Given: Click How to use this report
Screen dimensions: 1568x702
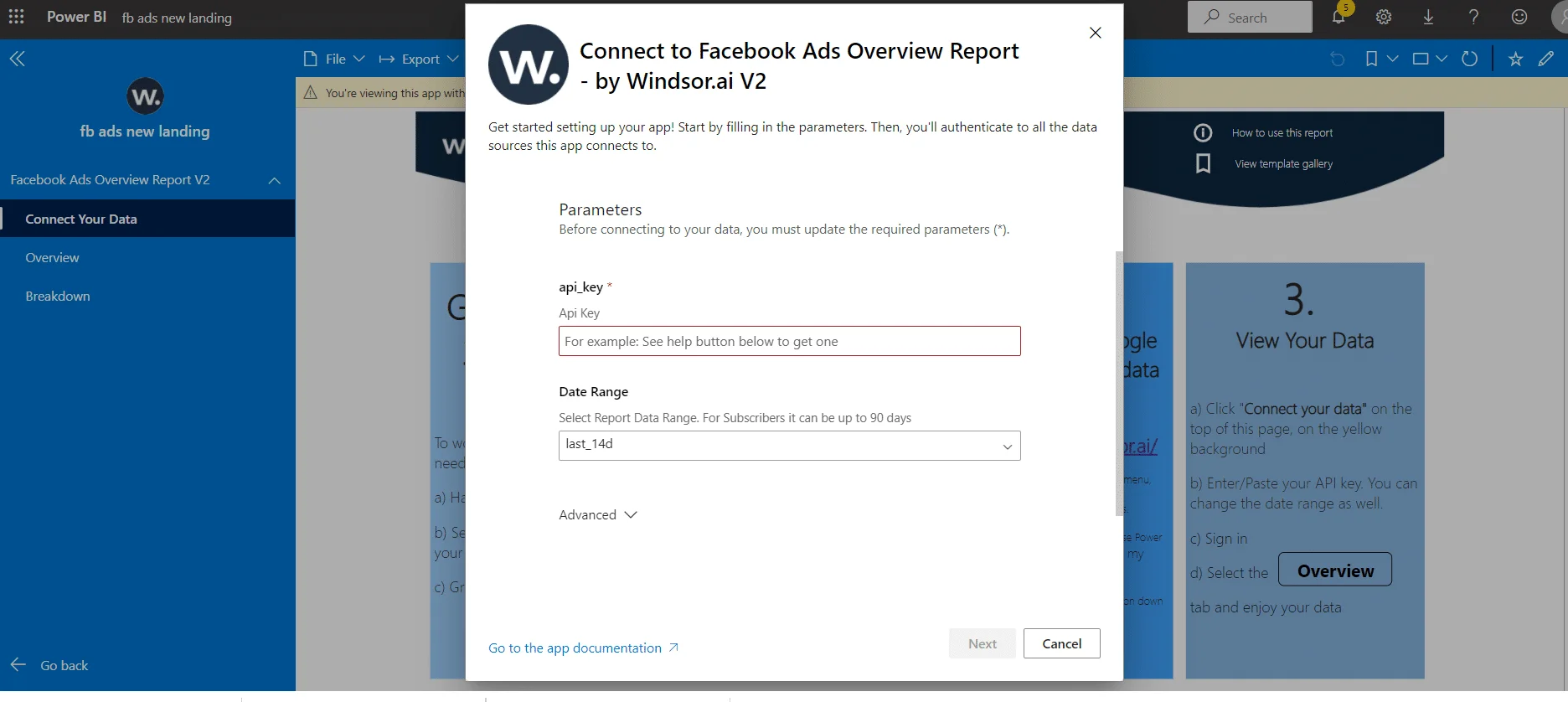Looking at the screenshot, I should (x=1282, y=132).
